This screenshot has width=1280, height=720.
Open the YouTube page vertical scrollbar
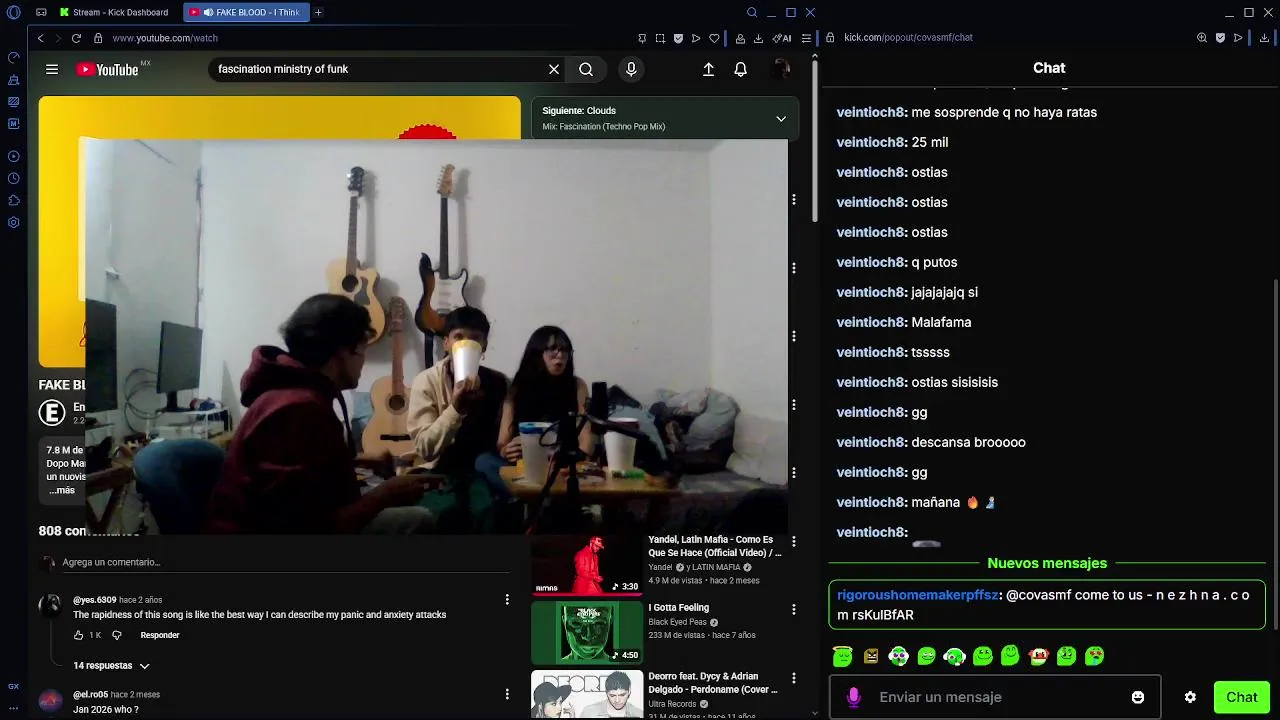(815, 140)
